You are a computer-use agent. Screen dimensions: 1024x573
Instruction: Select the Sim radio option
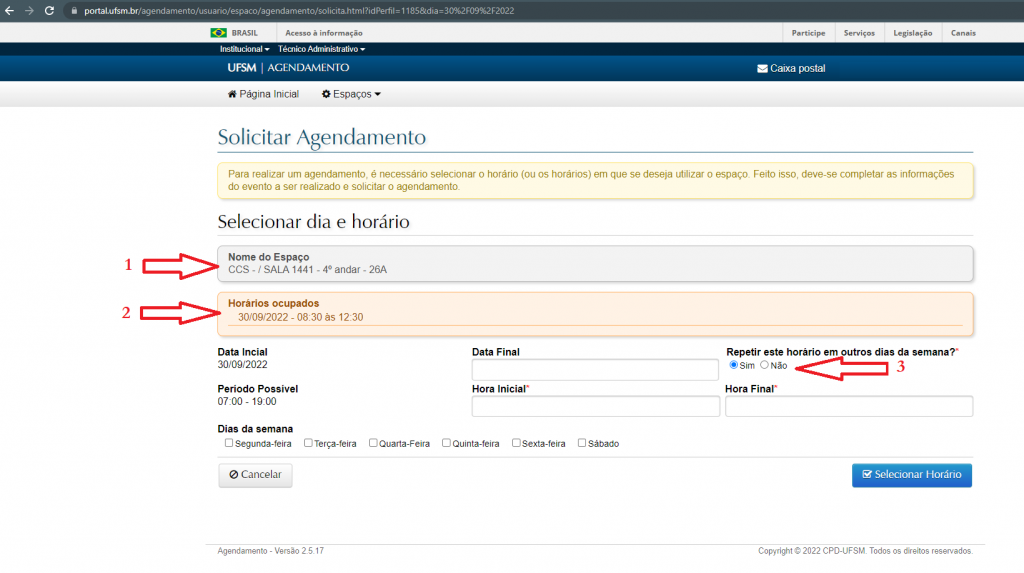734,365
